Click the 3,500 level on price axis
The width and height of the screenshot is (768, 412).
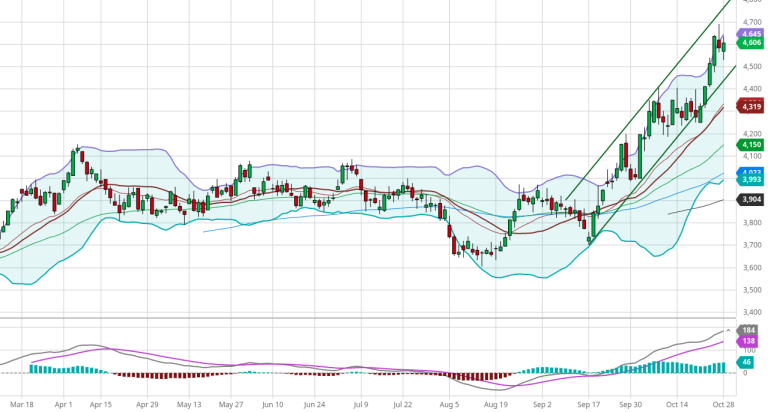coord(750,290)
